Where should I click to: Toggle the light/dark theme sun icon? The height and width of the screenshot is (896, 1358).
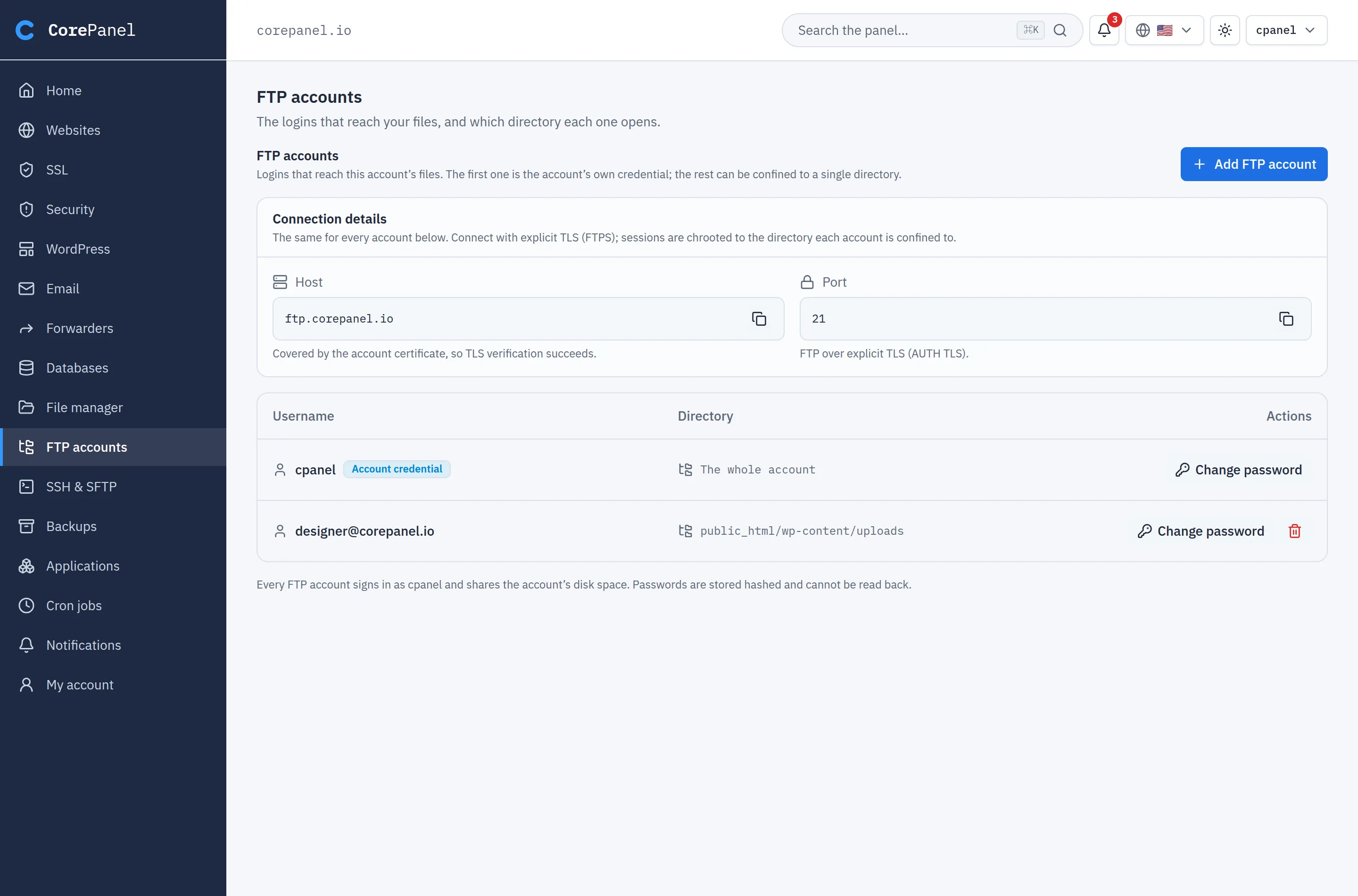(x=1225, y=30)
